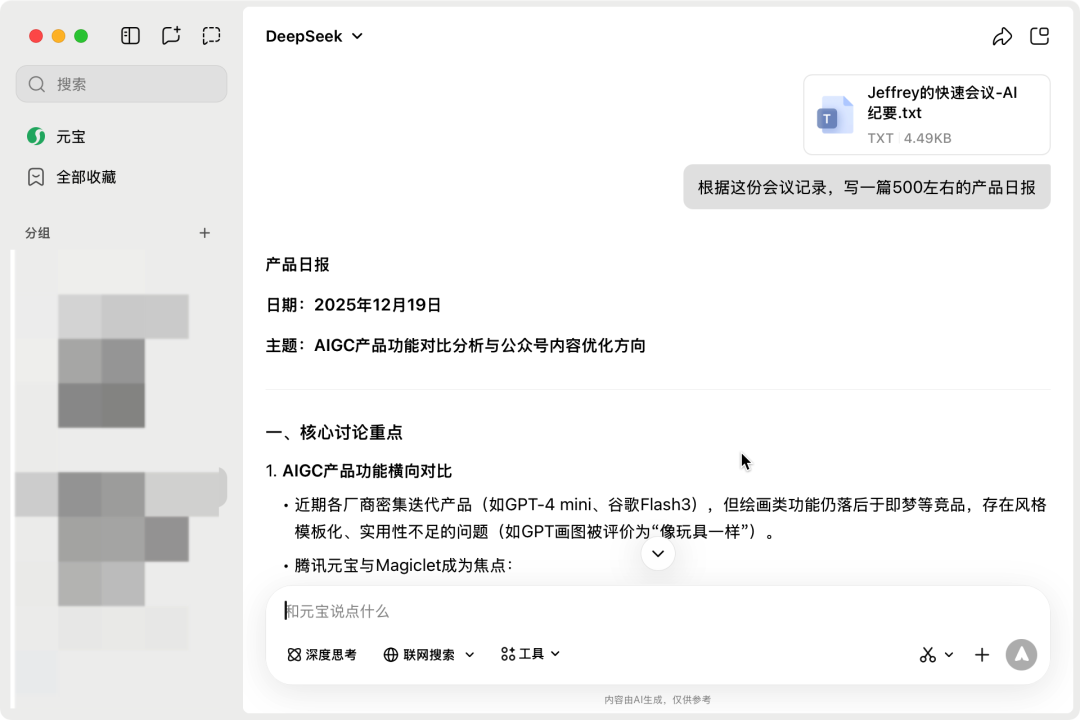Select 元宝 in the sidebar
The image size is (1080, 720).
[70, 136]
